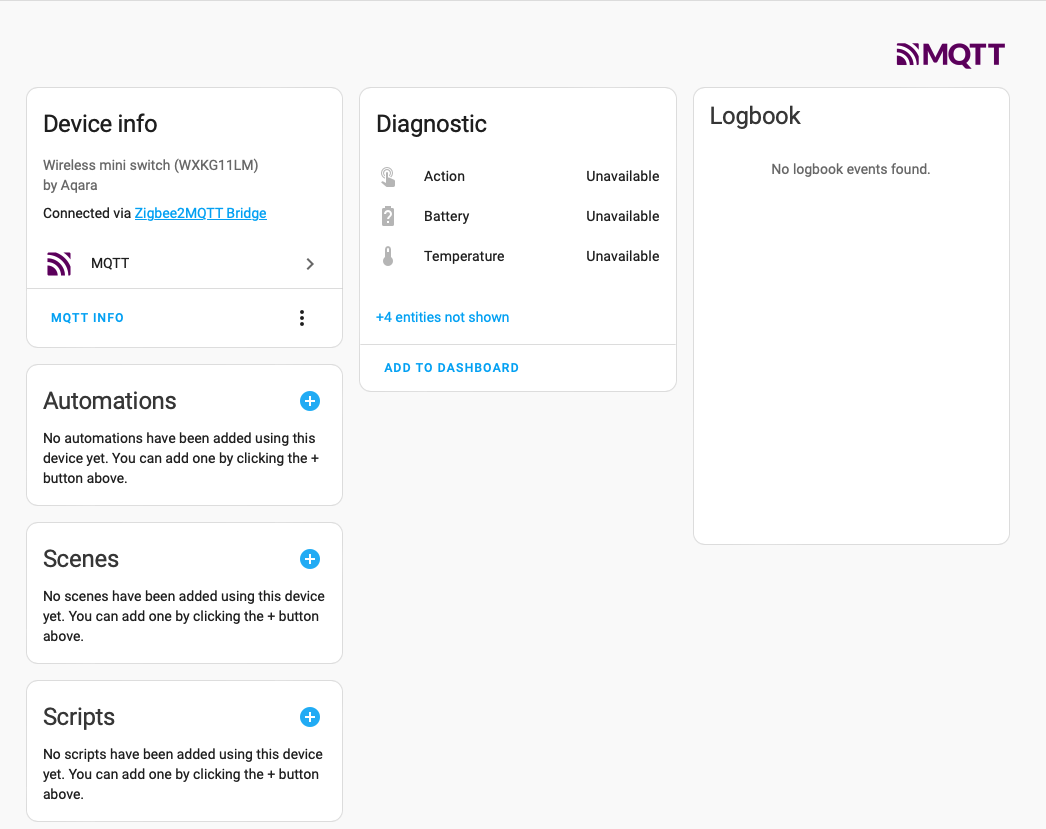Image resolution: width=1046 pixels, height=829 pixels.
Task: Click ADD TO DASHBOARD in Diagnostic card
Action: coord(451,367)
